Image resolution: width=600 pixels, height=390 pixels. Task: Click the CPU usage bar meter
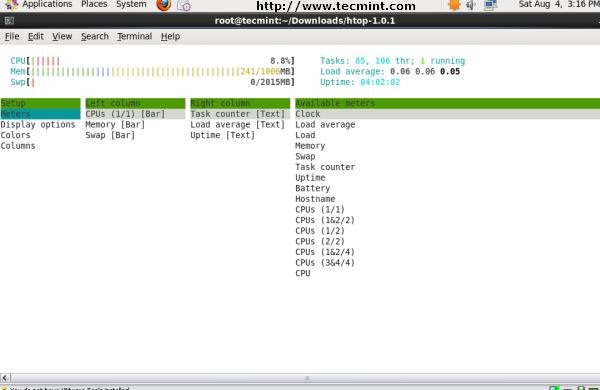[x=152, y=61]
